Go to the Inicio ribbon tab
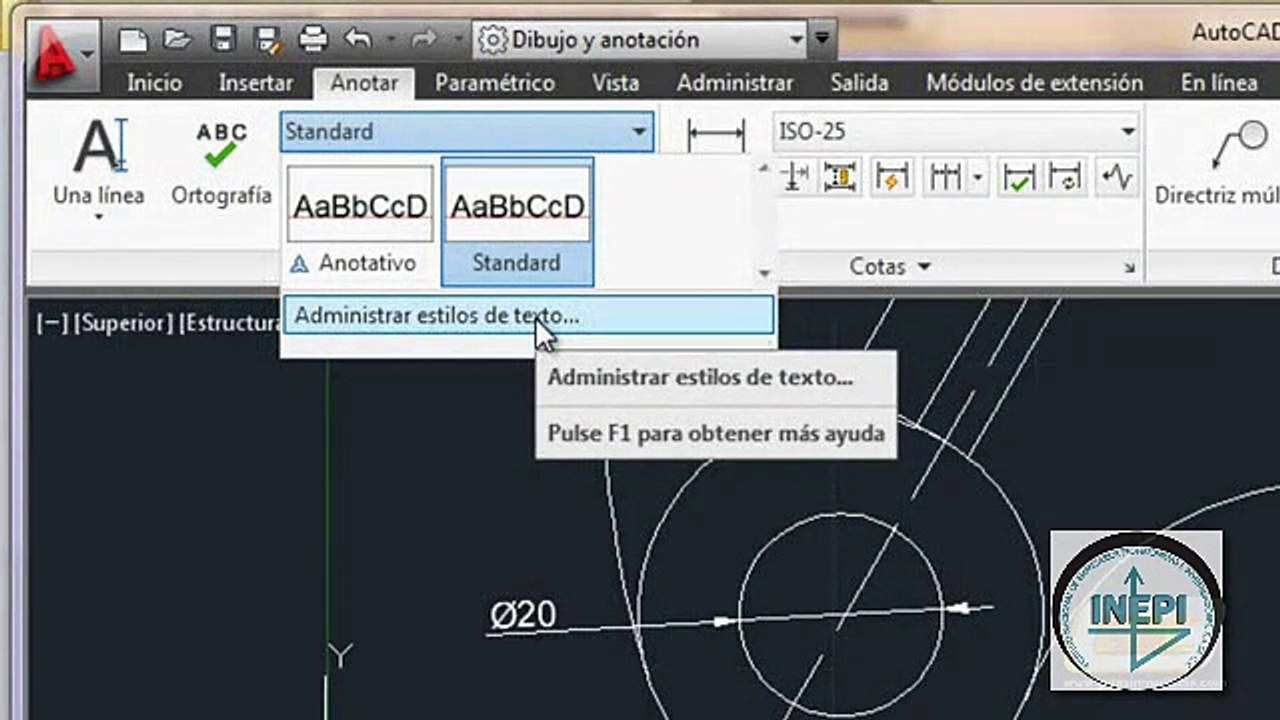The image size is (1280, 720). tap(155, 83)
